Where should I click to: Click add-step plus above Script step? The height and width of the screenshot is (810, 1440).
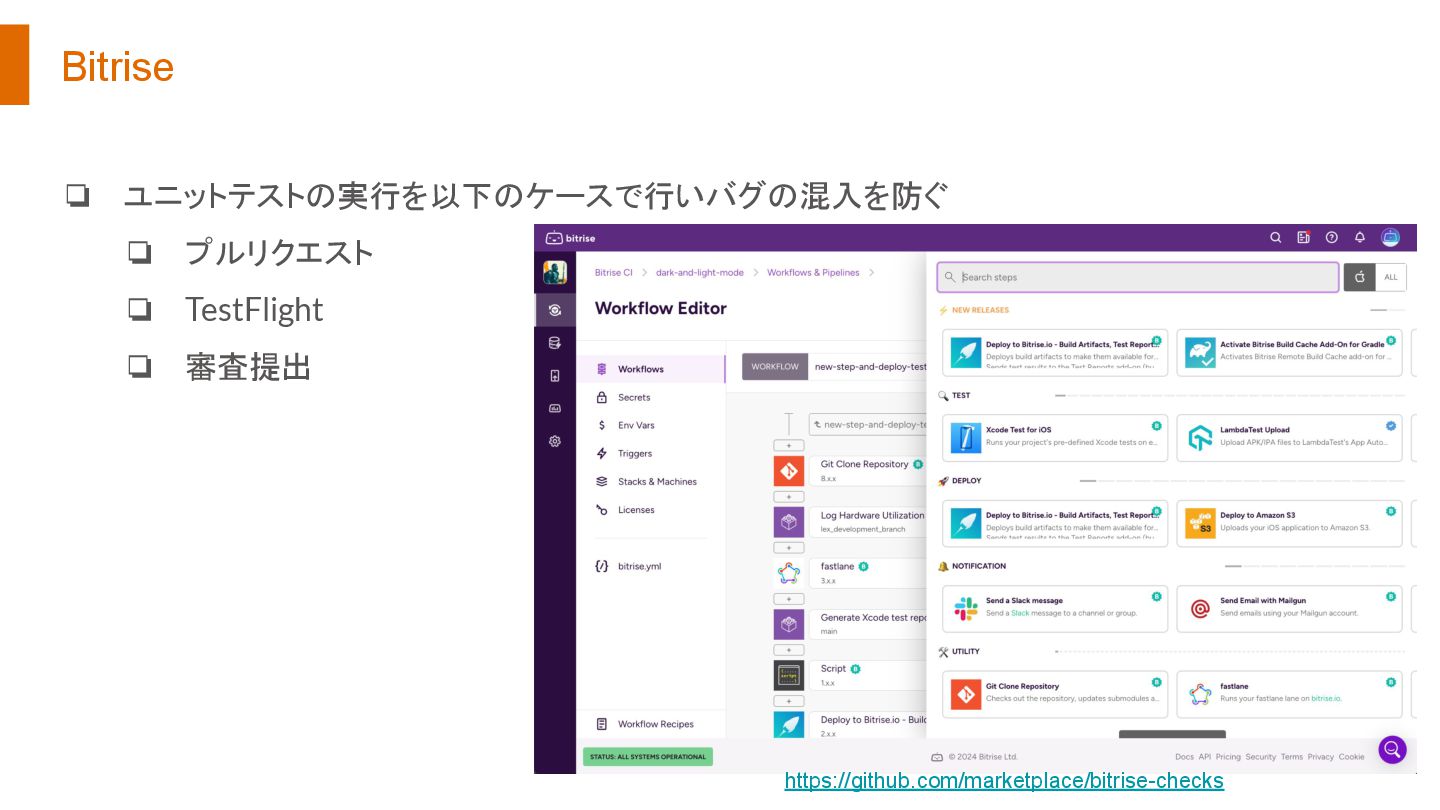click(x=789, y=650)
